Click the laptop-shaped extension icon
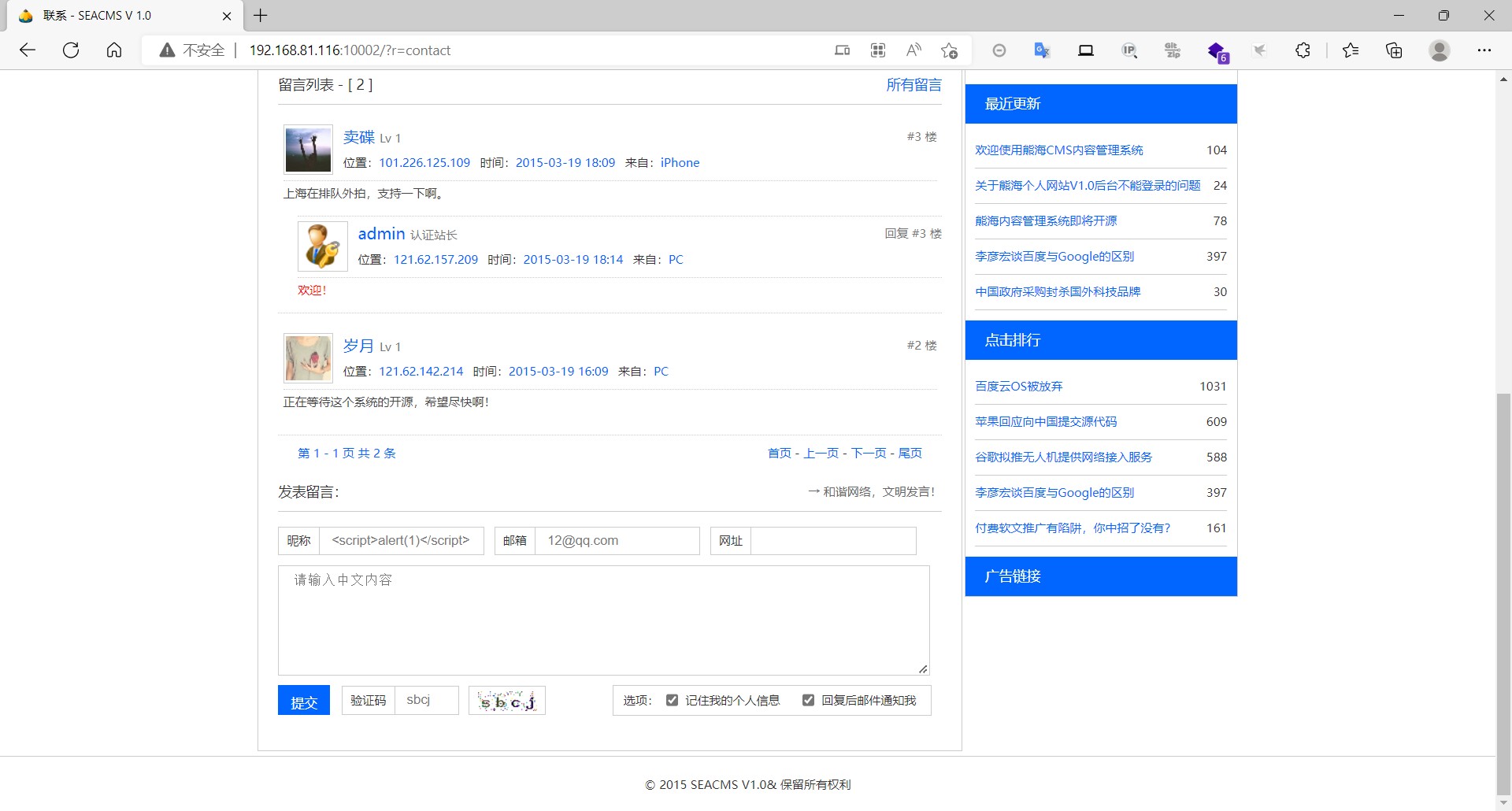1512x811 pixels. pos(1086,50)
